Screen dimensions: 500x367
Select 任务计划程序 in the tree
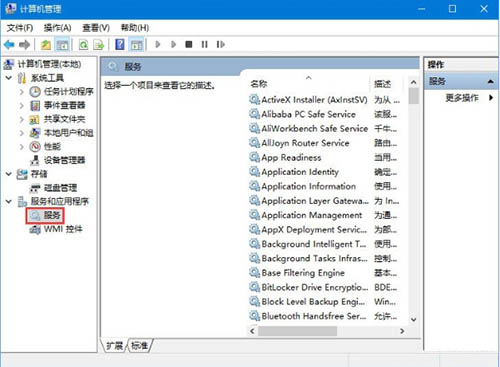tap(69, 91)
